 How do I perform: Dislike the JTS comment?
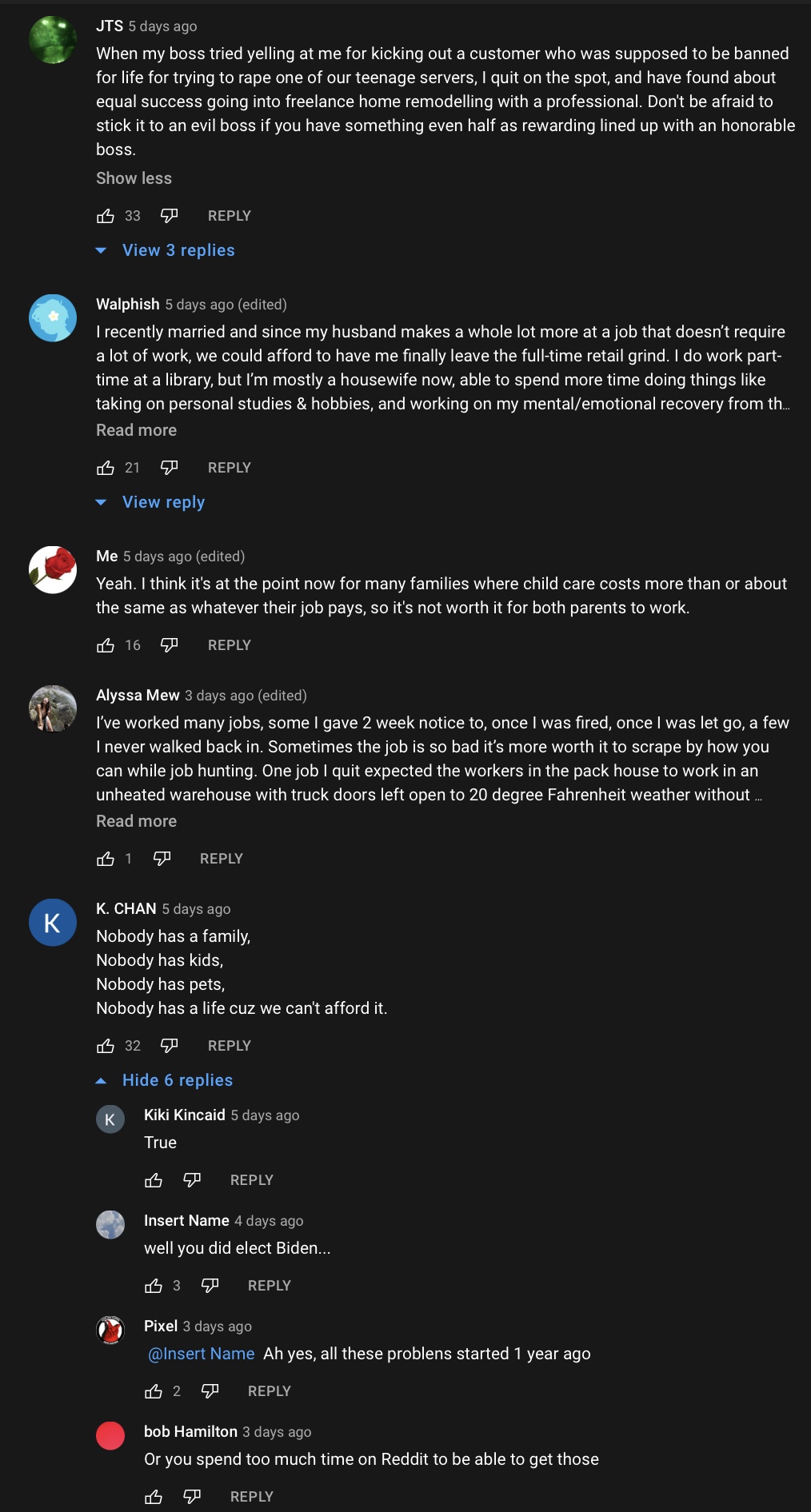tap(169, 216)
